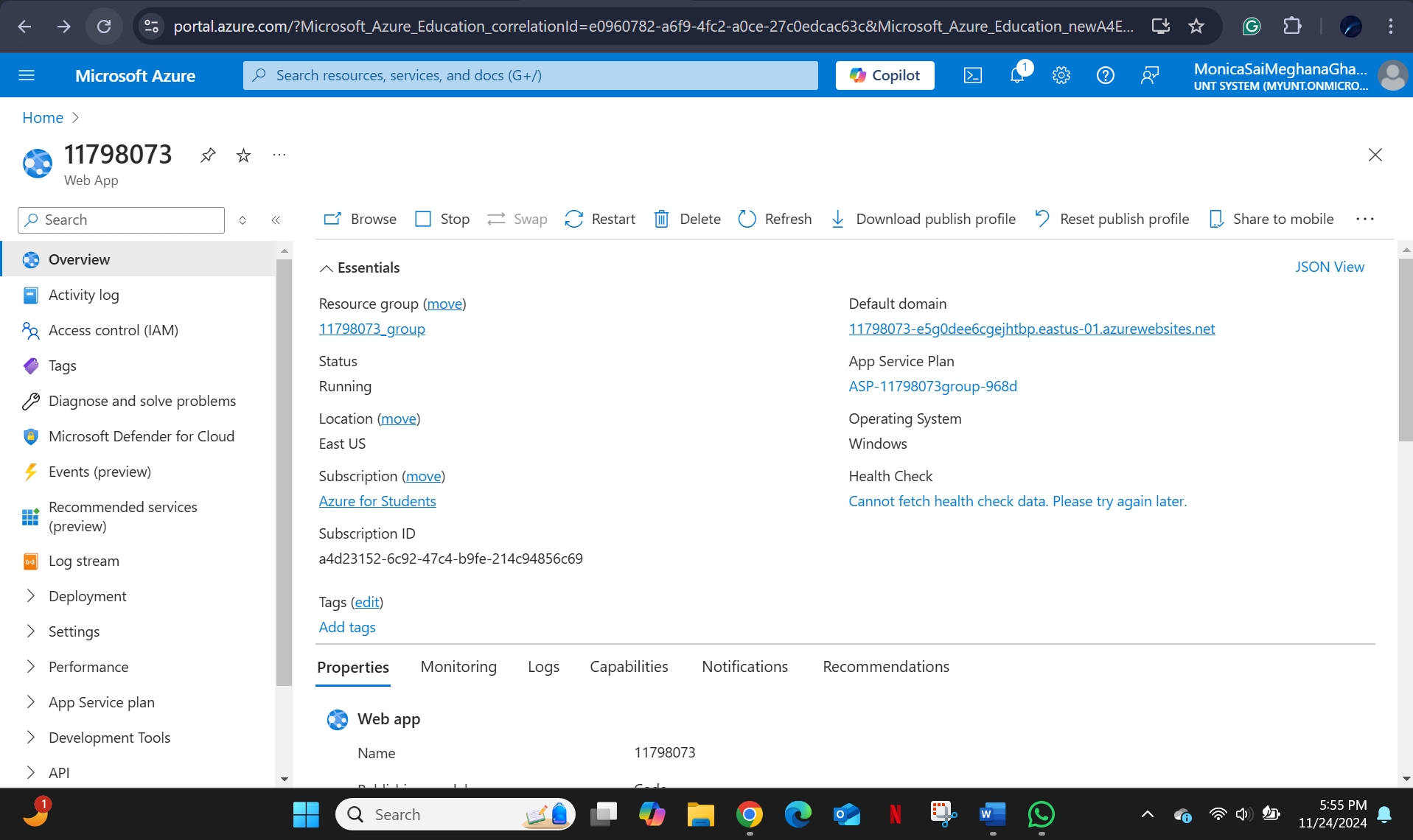Restart the web app

[600, 219]
